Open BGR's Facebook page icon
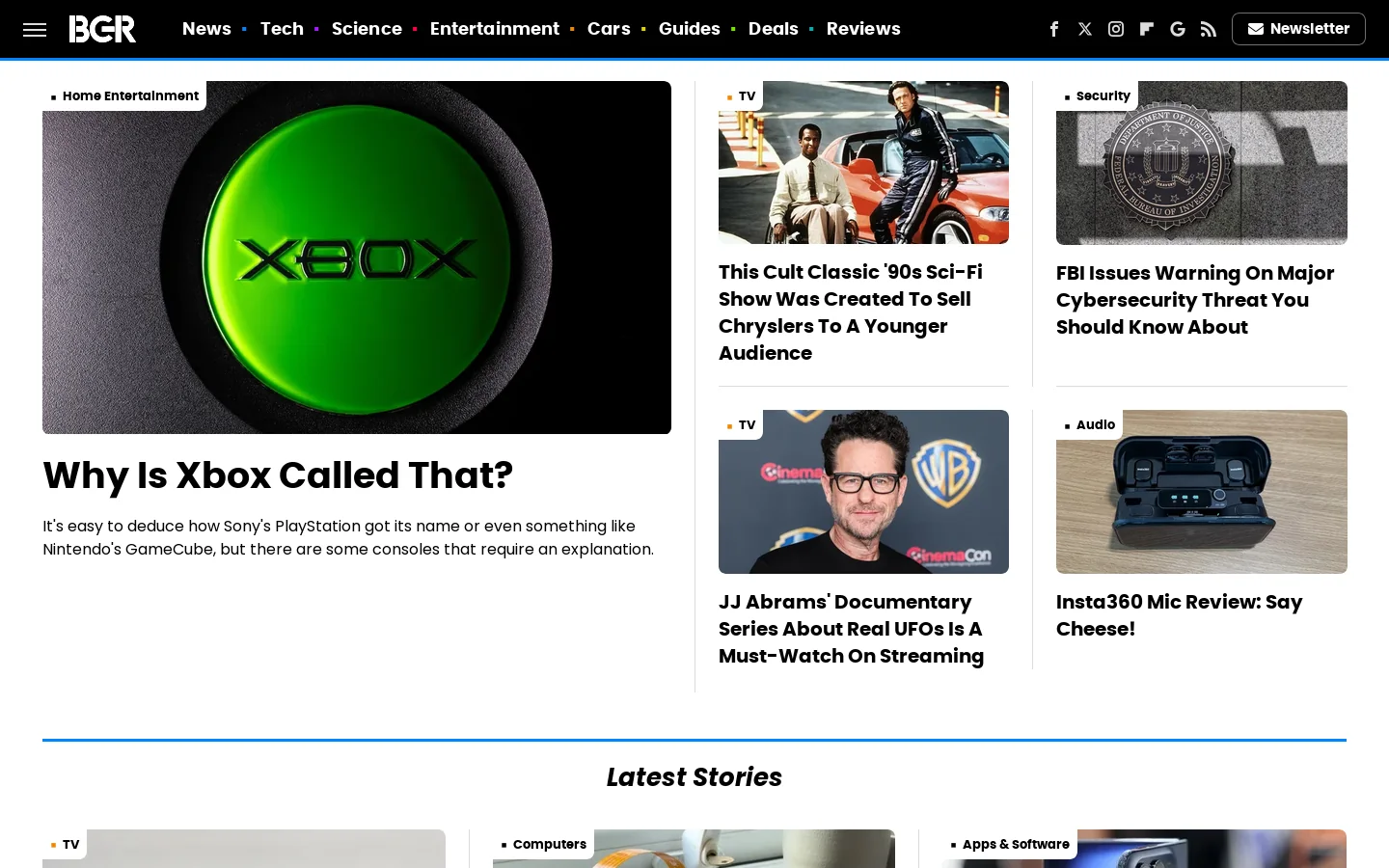The image size is (1389, 868). click(1054, 29)
